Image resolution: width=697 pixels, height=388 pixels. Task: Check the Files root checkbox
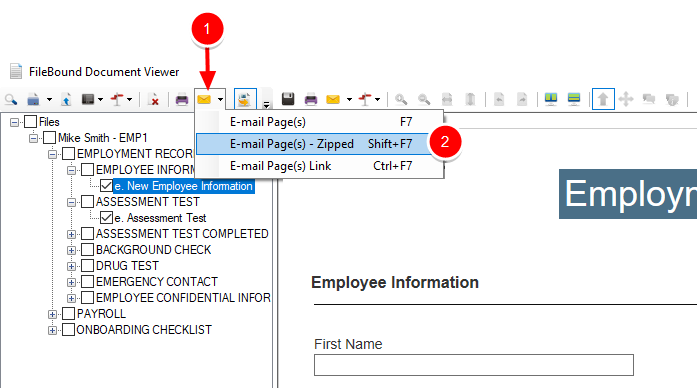pyautogui.click(x=31, y=122)
